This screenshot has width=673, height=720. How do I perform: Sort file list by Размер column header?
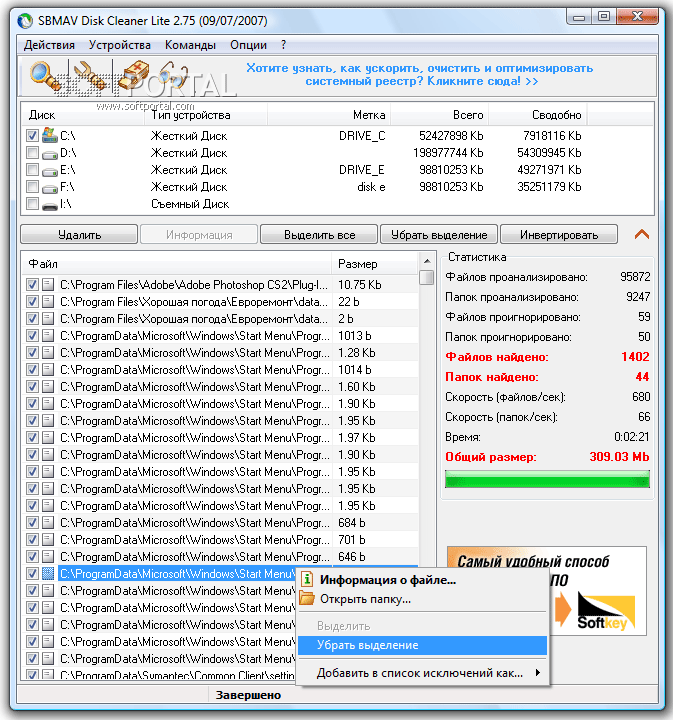[x=374, y=264]
